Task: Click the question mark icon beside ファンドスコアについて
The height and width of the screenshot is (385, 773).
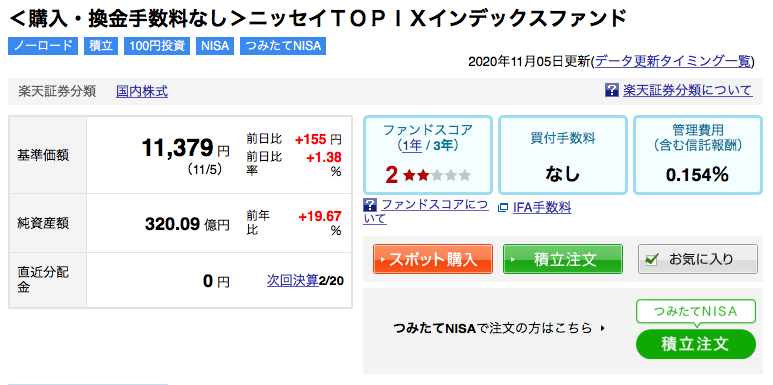Action: (370, 205)
